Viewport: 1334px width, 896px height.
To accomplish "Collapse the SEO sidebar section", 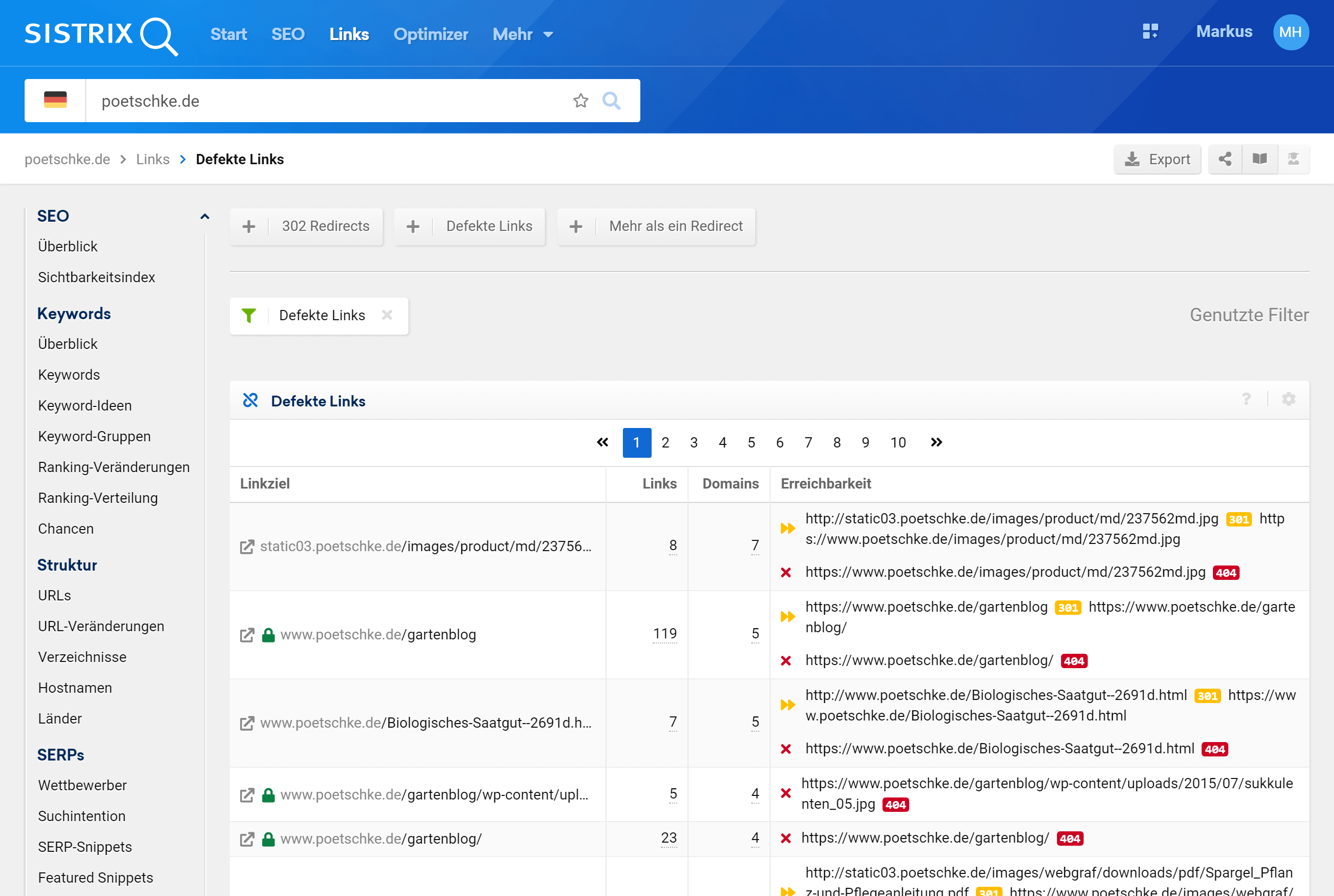I will [205, 217].
